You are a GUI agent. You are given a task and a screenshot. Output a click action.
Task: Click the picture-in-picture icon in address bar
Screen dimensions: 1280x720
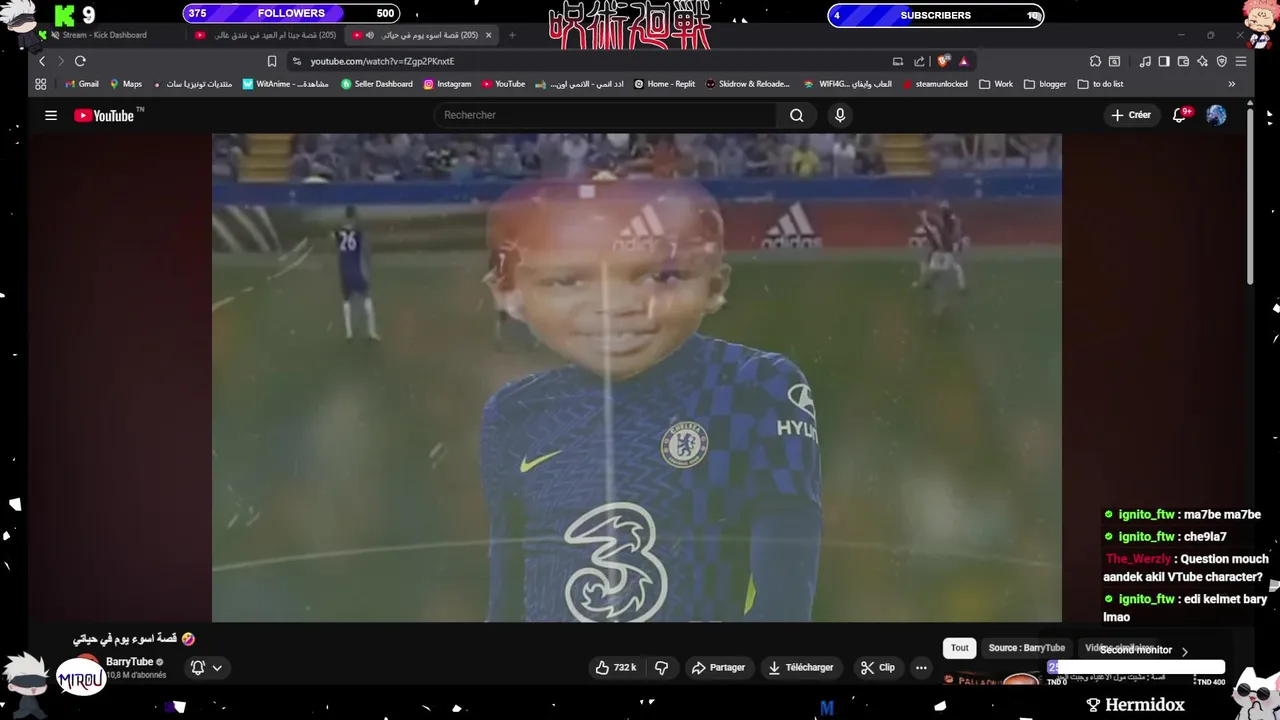[898, 61]
